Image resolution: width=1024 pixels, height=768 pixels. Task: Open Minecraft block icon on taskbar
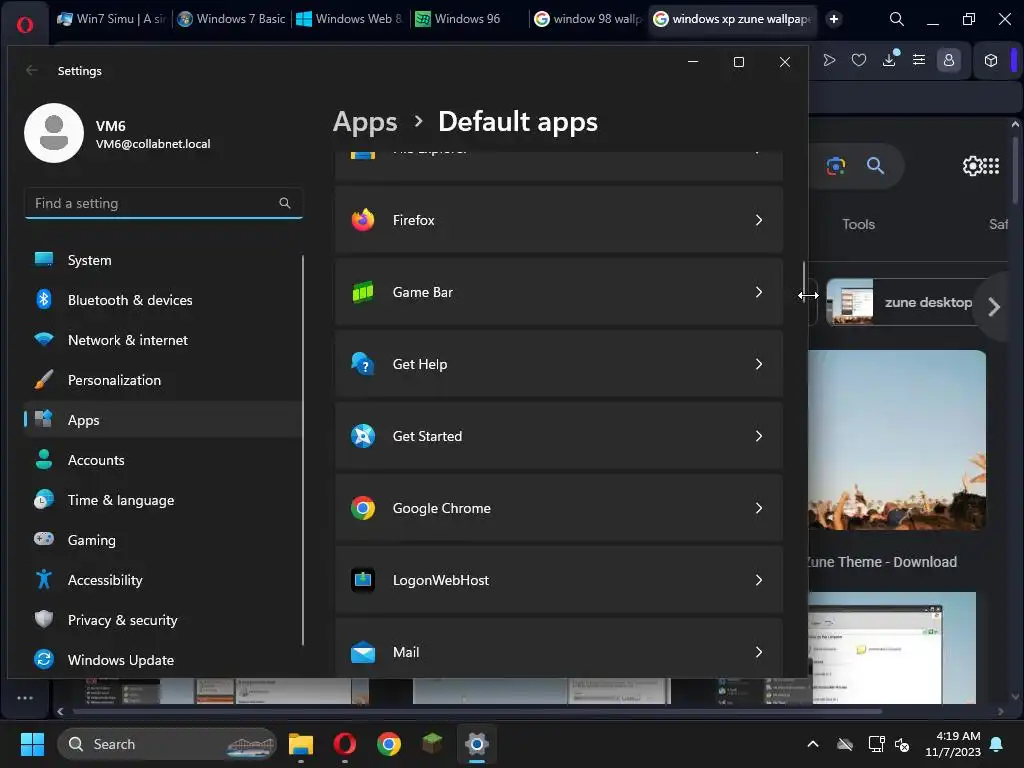point(432,743)
